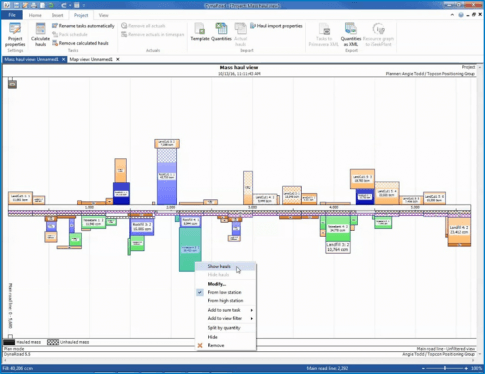Screen dimensions: 485x374
Task: Open Help via the globe icon
Action: click(x=461, y=15)
